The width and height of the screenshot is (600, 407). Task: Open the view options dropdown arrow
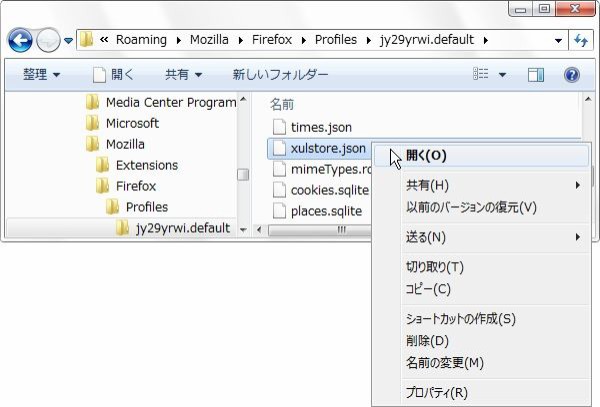coord(502,74)
